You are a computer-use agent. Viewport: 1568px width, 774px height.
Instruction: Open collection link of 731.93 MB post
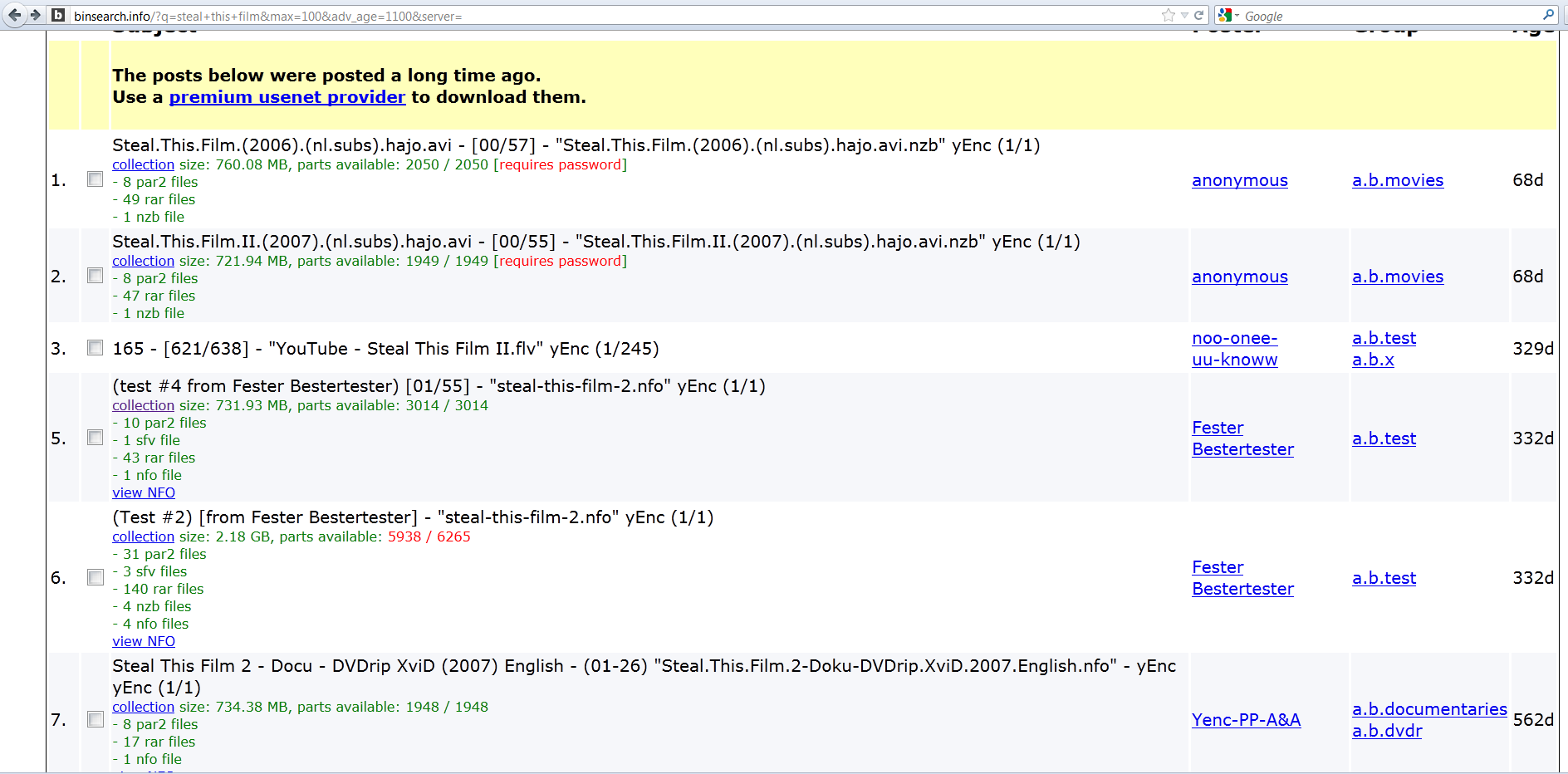tap(144, 405)
